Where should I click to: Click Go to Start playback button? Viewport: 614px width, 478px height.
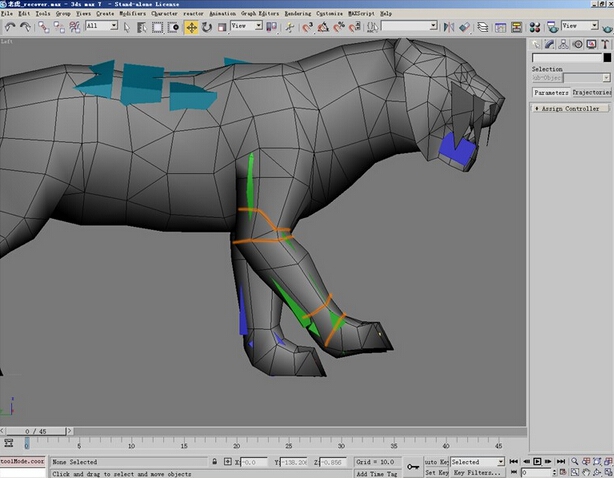coord(513,461)
